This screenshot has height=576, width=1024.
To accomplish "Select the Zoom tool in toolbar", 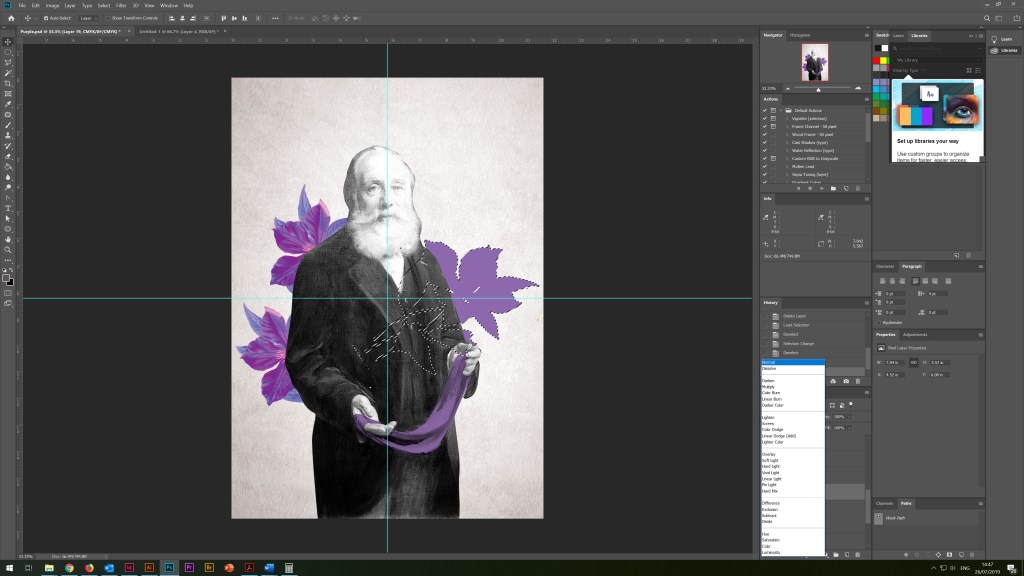I will pos(8,250).
